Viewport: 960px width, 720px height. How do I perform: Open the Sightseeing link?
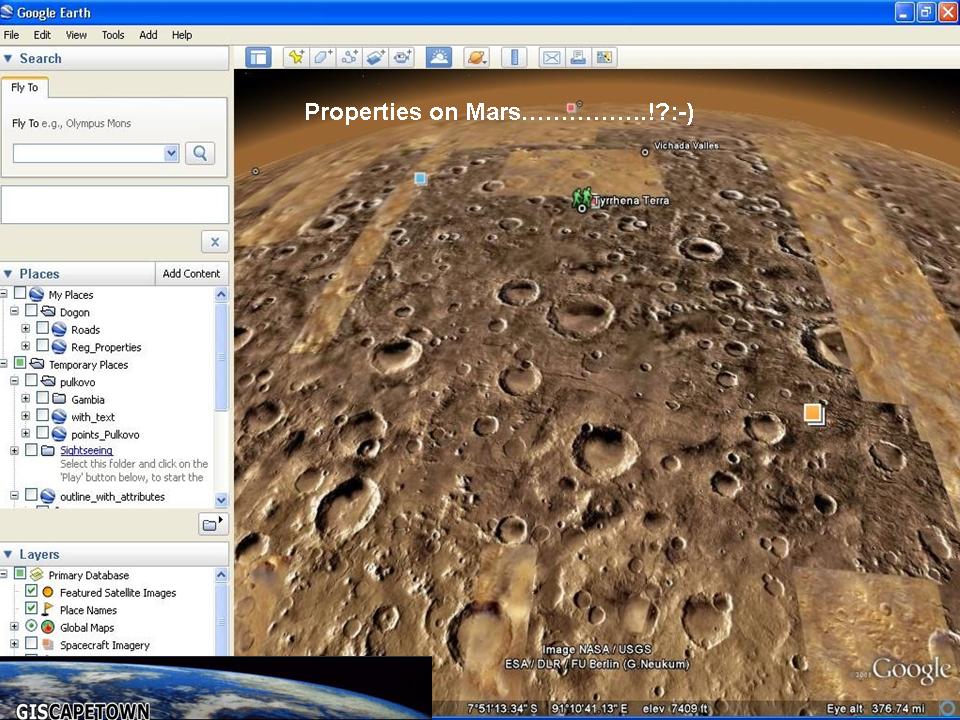click(86, 451)
